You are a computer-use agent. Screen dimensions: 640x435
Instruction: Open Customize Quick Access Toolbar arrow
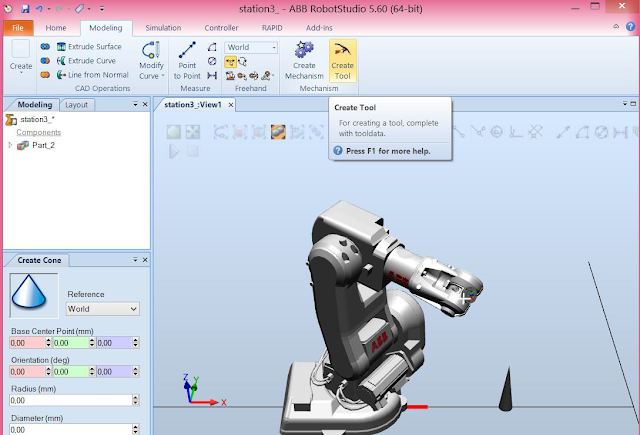[102, 9]
